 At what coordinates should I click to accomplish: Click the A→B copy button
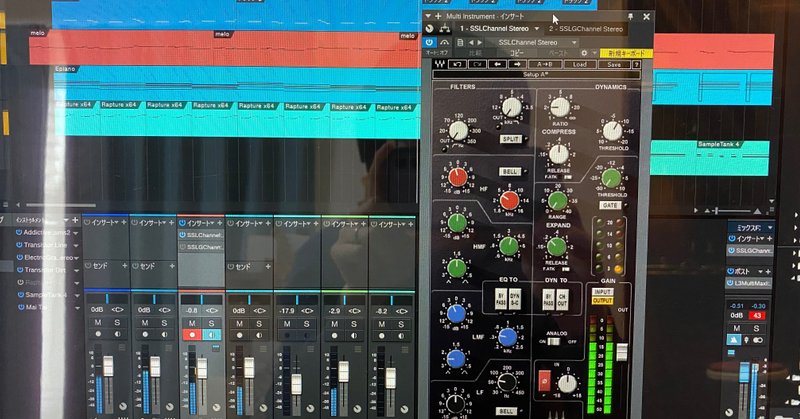[545, 64]
